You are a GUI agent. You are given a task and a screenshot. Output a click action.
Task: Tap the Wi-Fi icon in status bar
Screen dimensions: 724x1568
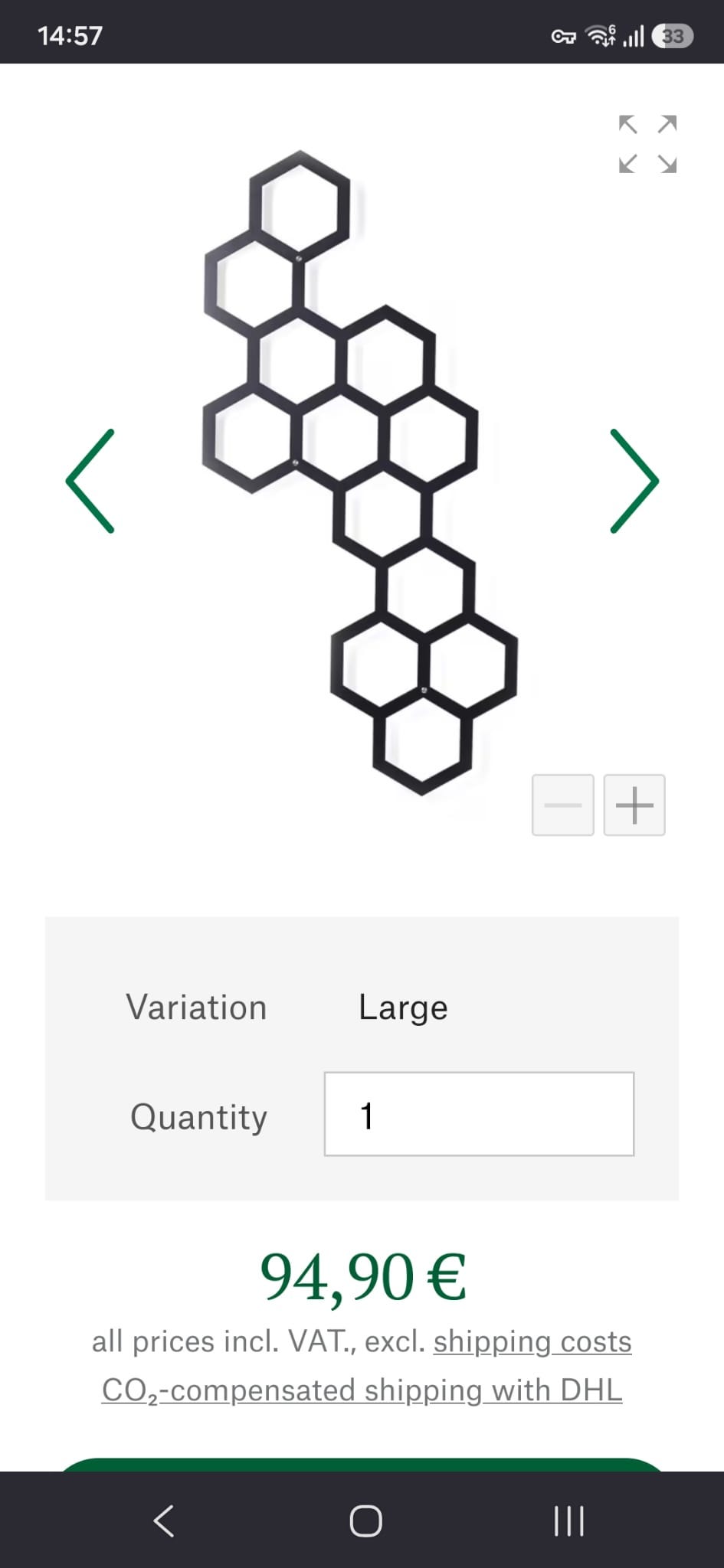tap(601, 35)
